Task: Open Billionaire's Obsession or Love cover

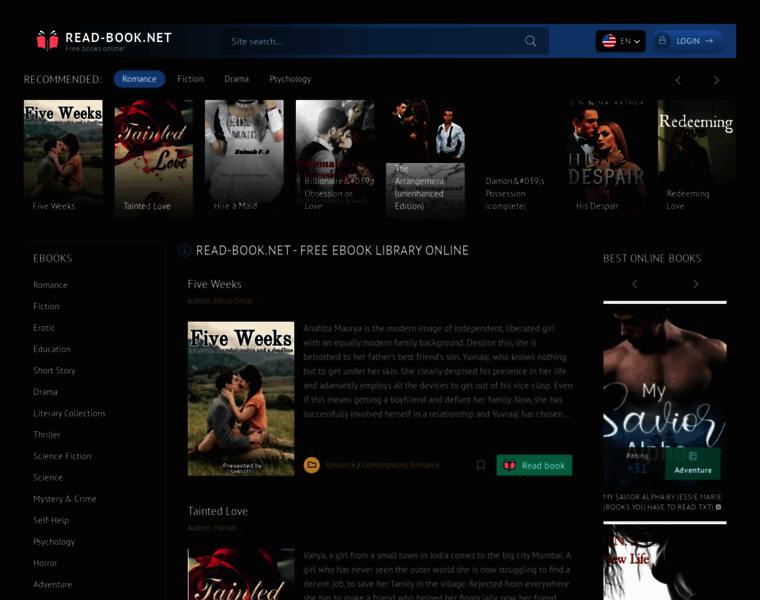Action: (x=335, y=158)
